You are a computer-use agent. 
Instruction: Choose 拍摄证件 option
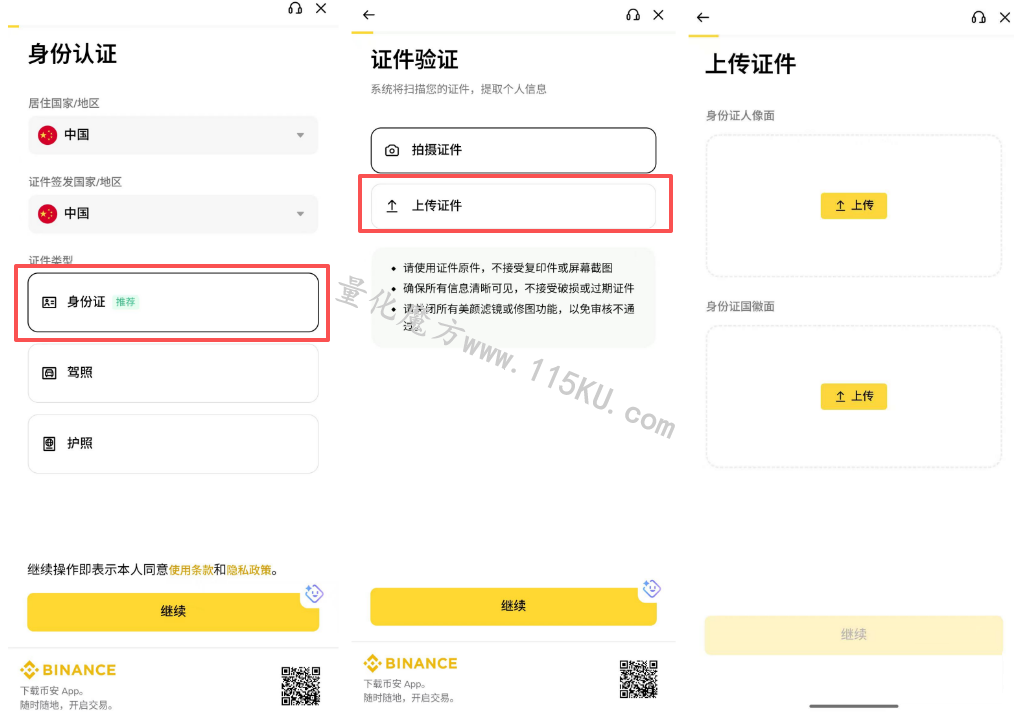pos(513,150)
